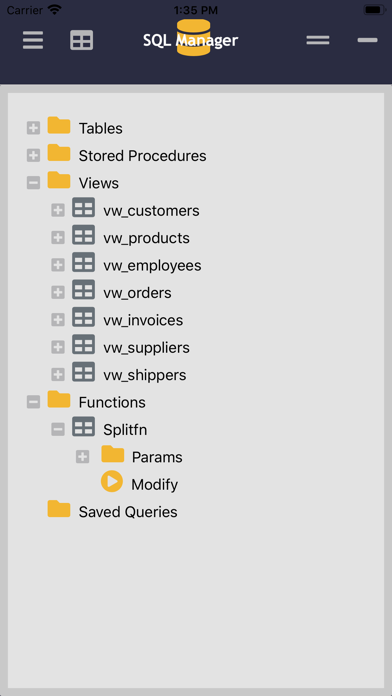Tap the double-line icon in header
Viewport: 392px width, 696px height.
coord(318,40)
